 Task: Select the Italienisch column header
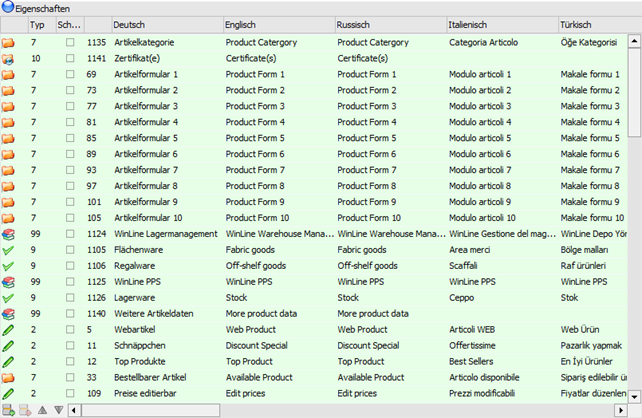[500, 23]
